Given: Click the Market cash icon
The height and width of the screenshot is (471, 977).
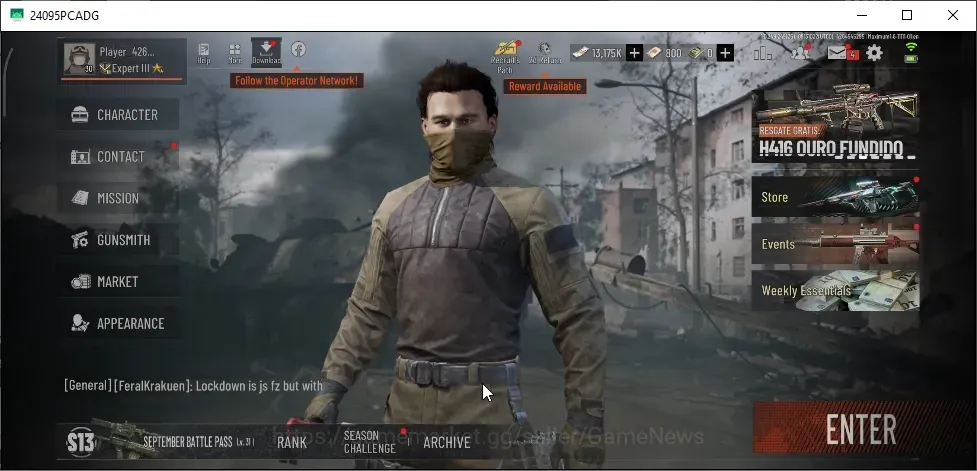Looking at the screenshot, I should click(80, 282).
